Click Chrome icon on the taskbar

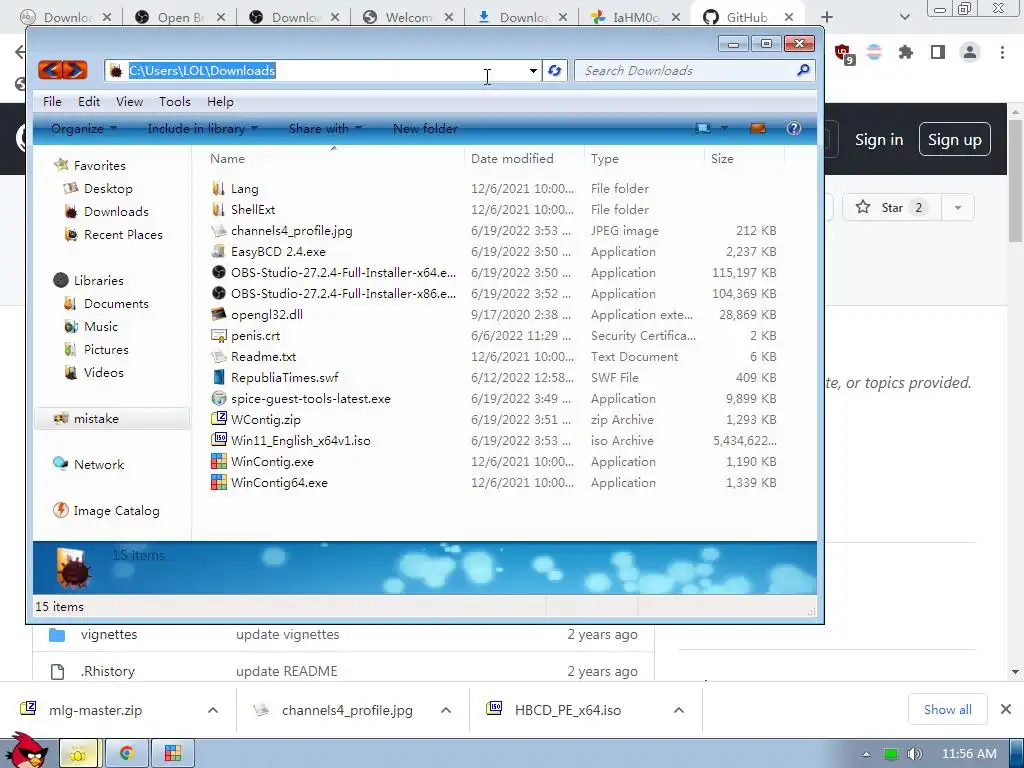pos(126,753)
